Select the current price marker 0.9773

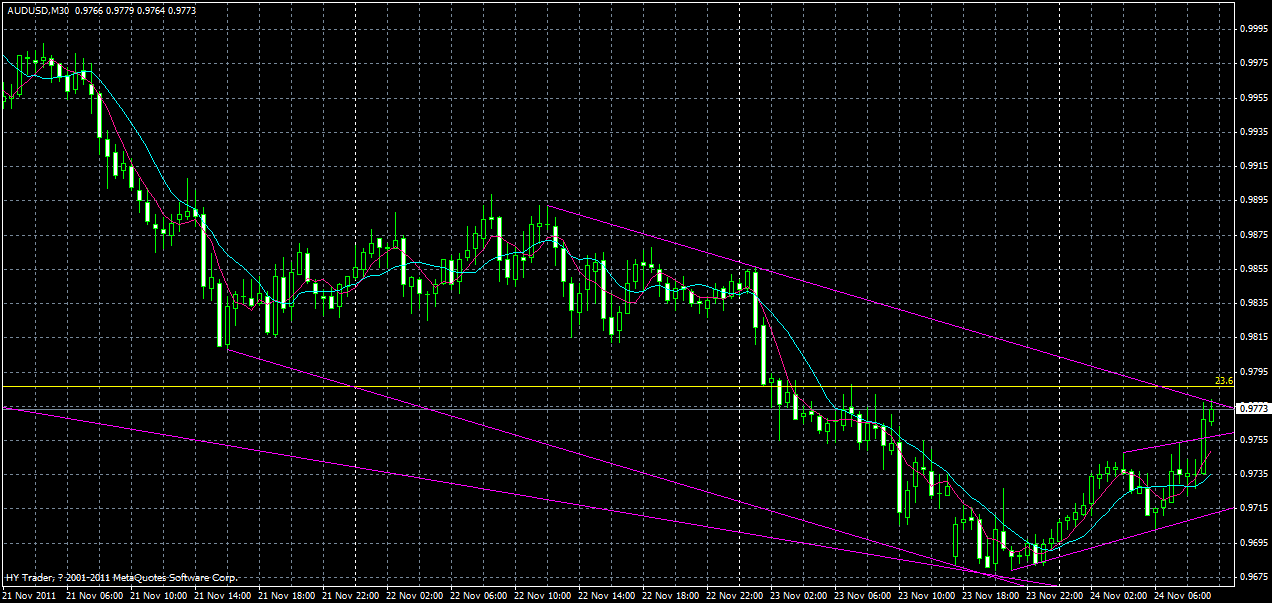(x=1253, y=408)
